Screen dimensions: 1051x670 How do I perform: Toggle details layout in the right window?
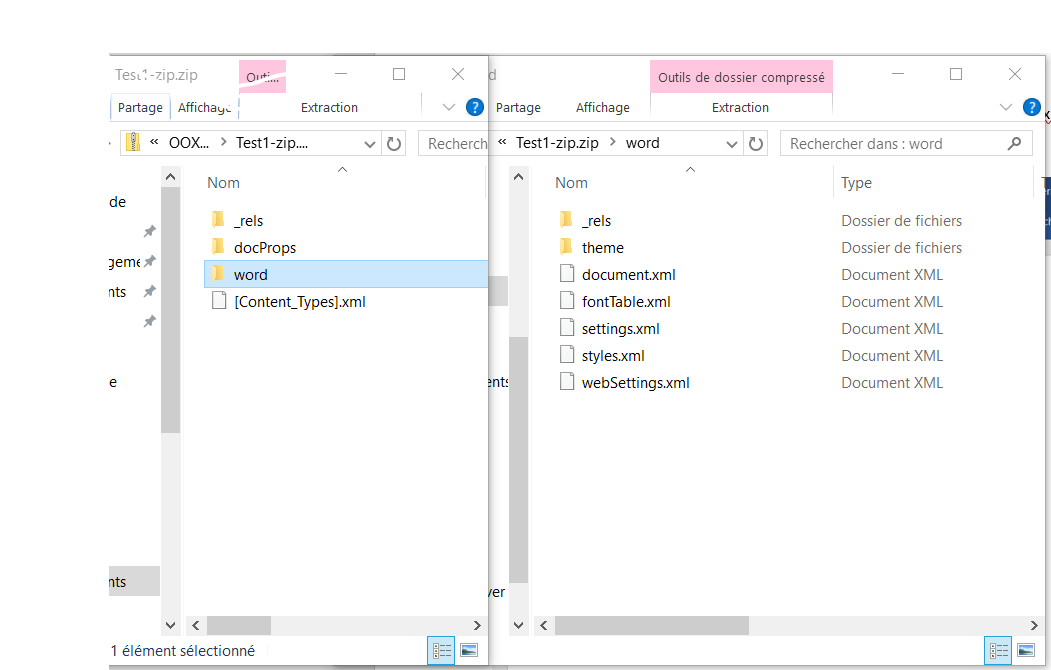(x=998, y=650)
